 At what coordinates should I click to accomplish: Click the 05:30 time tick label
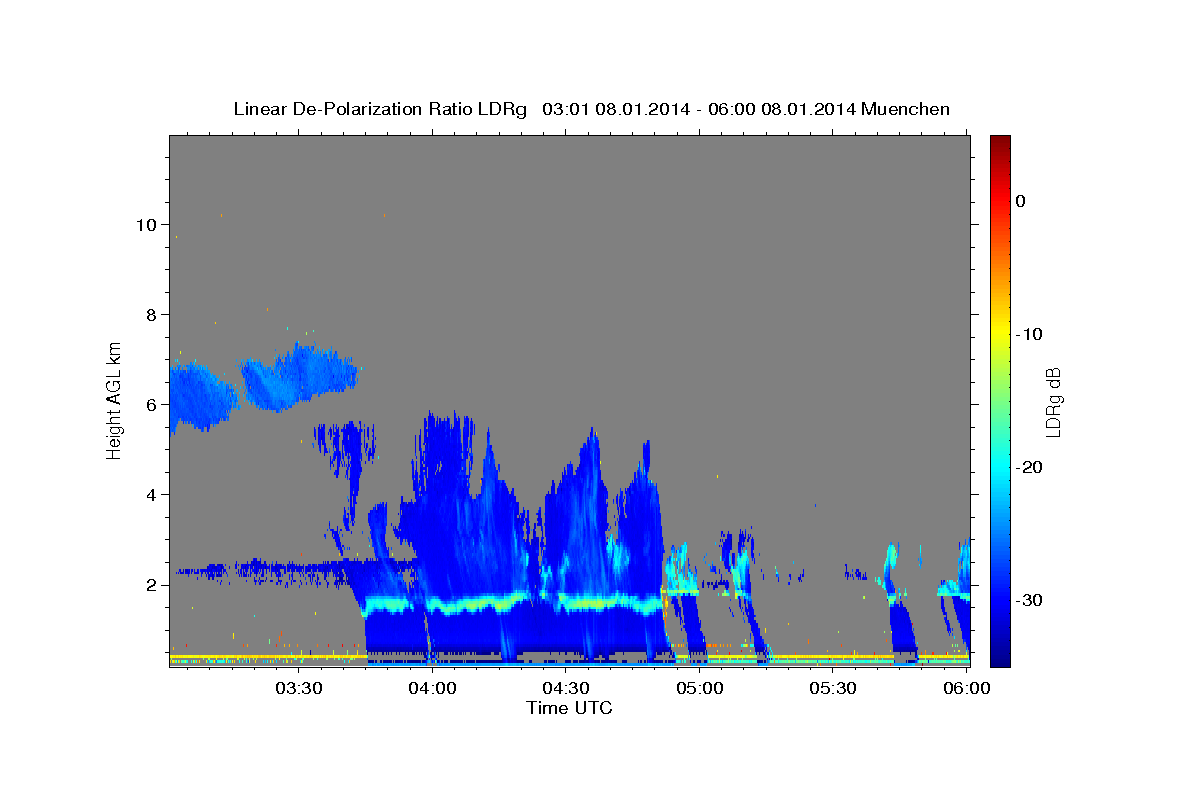(834, 688)
